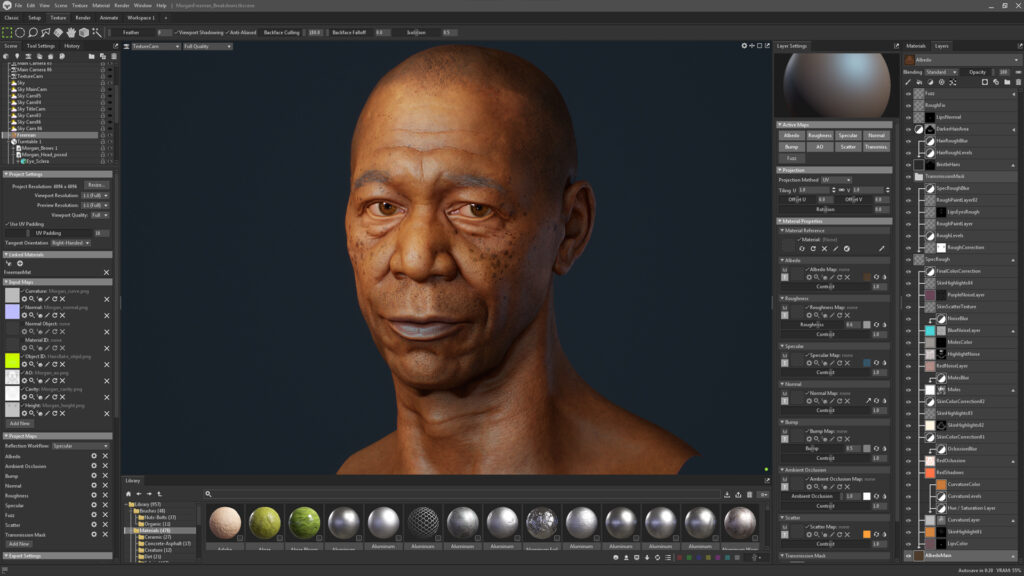Viewport: 1024px width, 576px height.
Task: Toggle Viewport Shadowing checkbox
Action: (178, 32)
